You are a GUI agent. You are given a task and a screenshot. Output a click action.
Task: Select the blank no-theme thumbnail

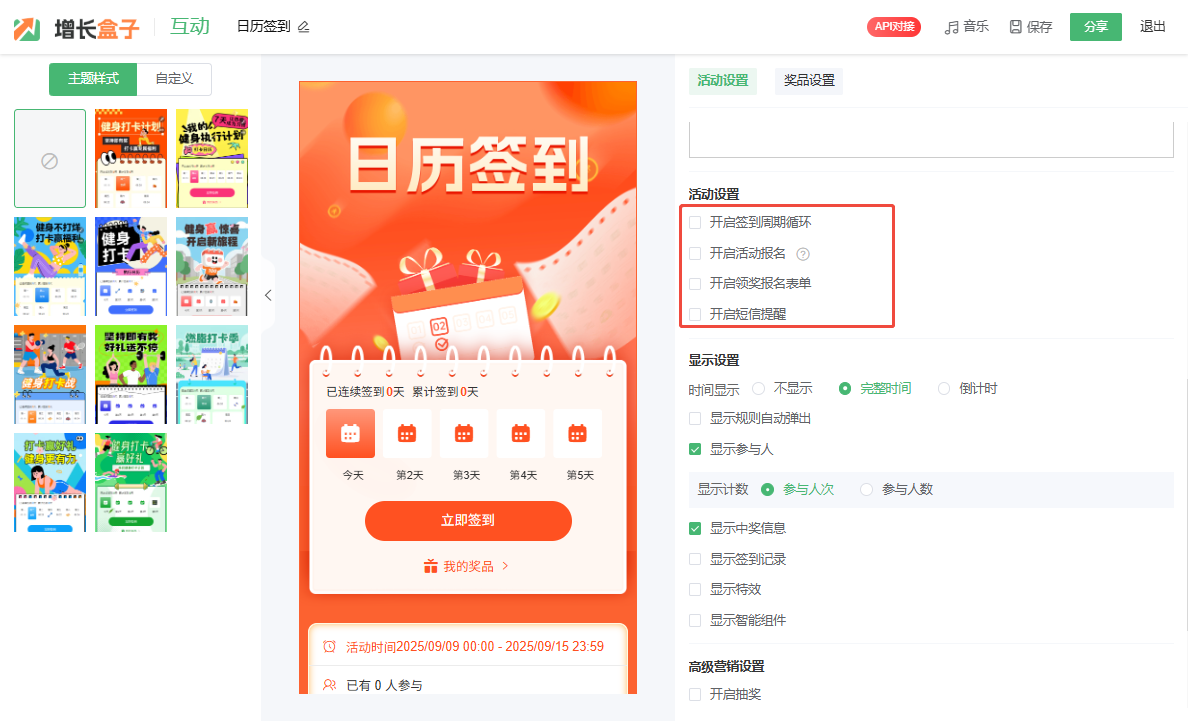pyautogui.click(x=50, y=159)
